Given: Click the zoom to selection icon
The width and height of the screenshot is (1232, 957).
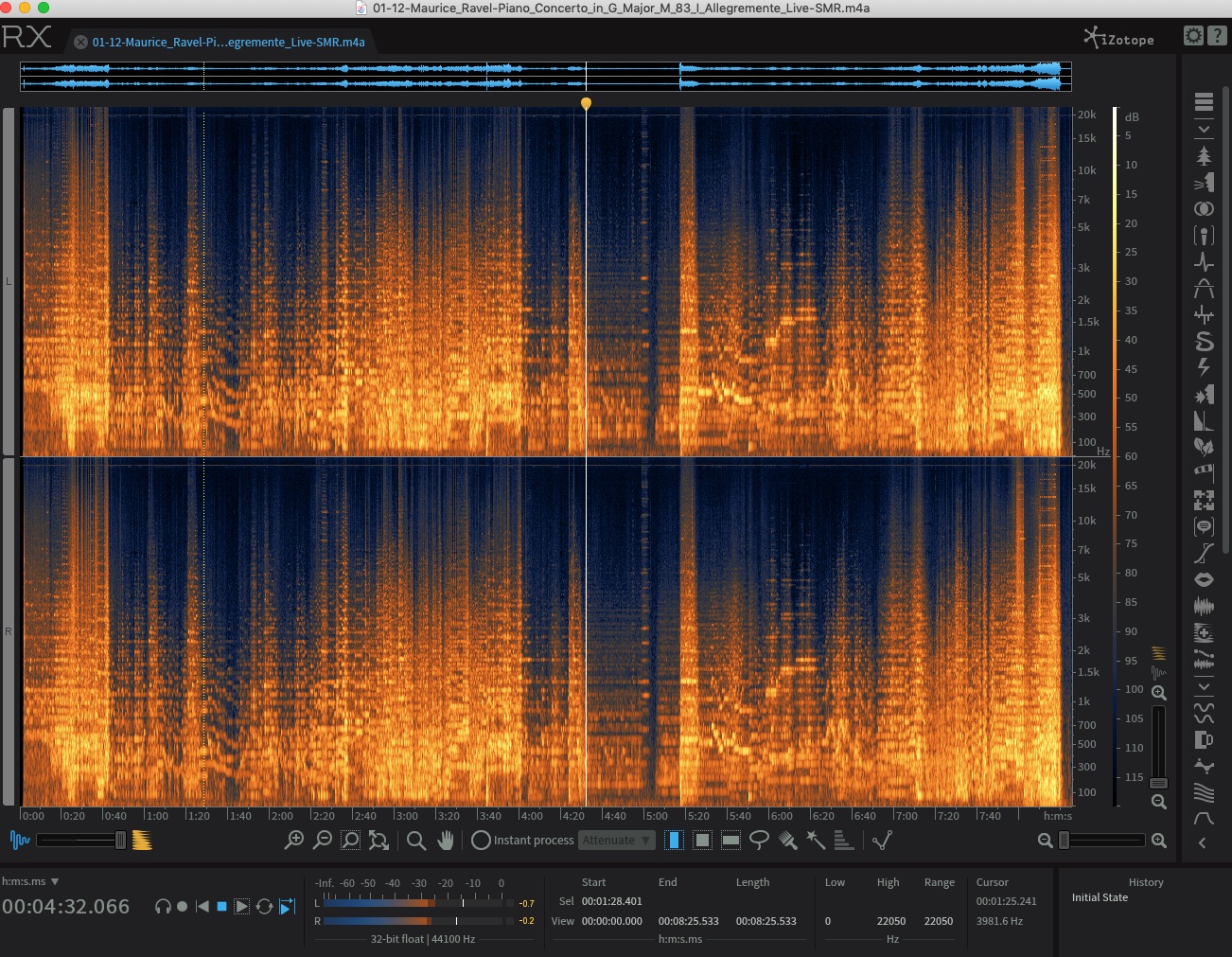Looking at the screenshot, I should pos(350,841).
